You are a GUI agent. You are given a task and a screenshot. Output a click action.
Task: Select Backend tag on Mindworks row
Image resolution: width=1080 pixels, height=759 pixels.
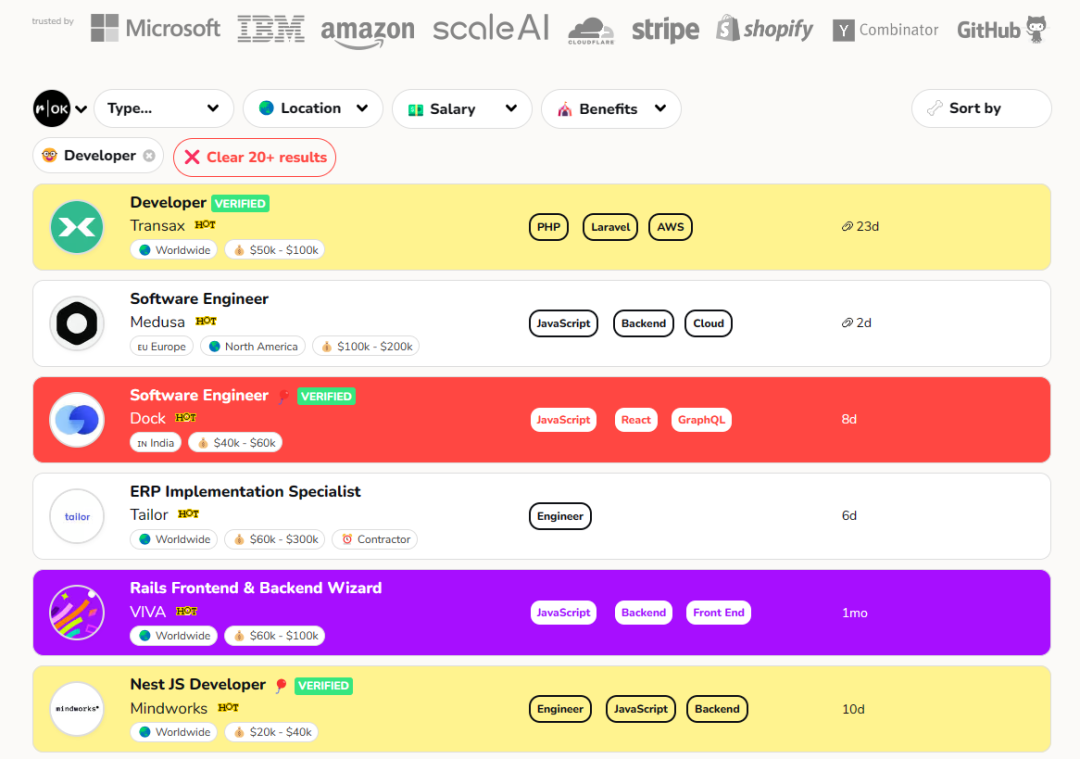click(717, 709)
